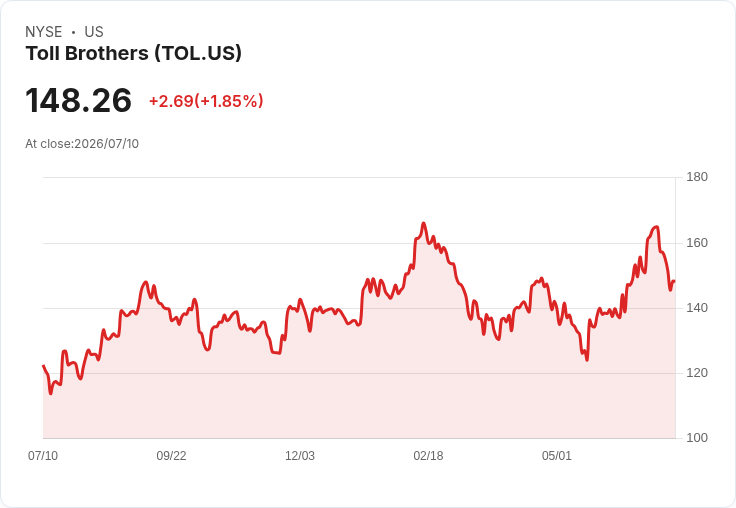Click the chart line's starting point

tap(44, 366)
